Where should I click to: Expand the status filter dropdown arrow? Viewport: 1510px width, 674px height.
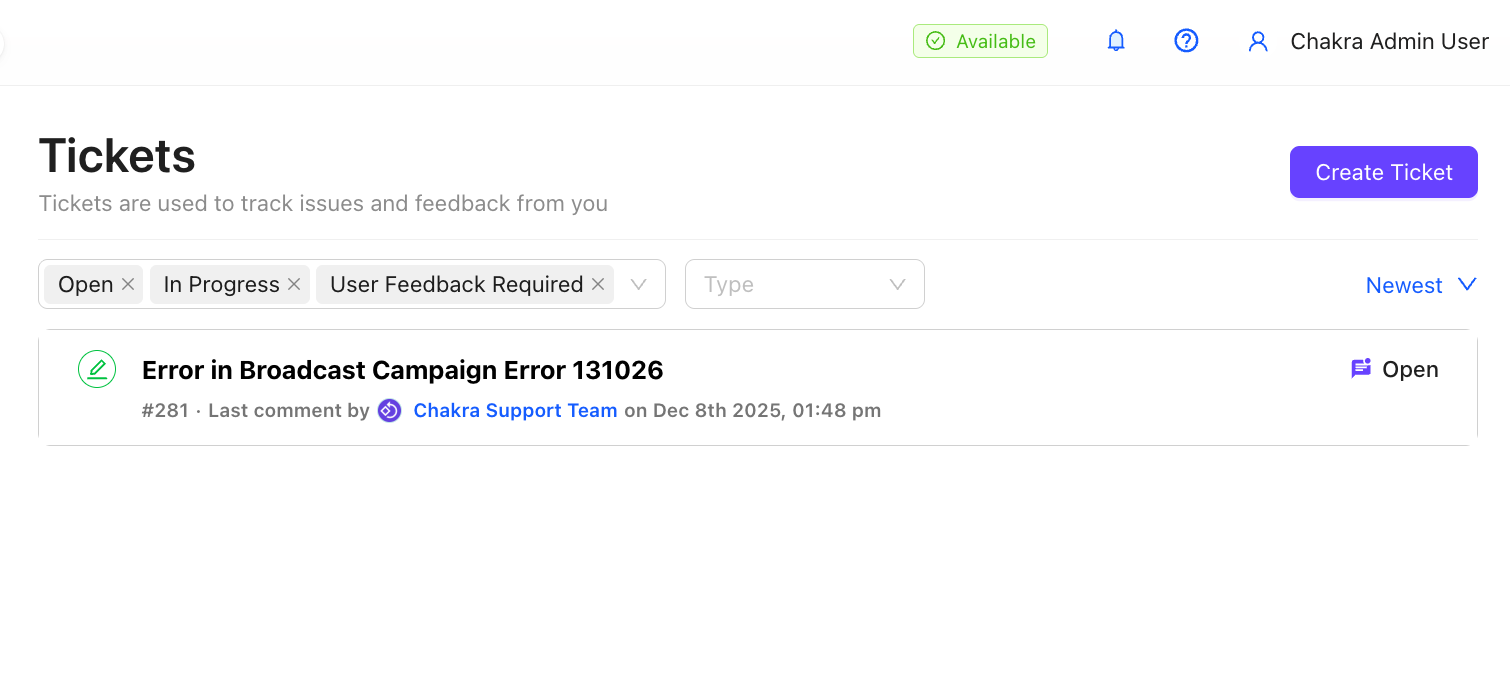[x=639, y=284]
